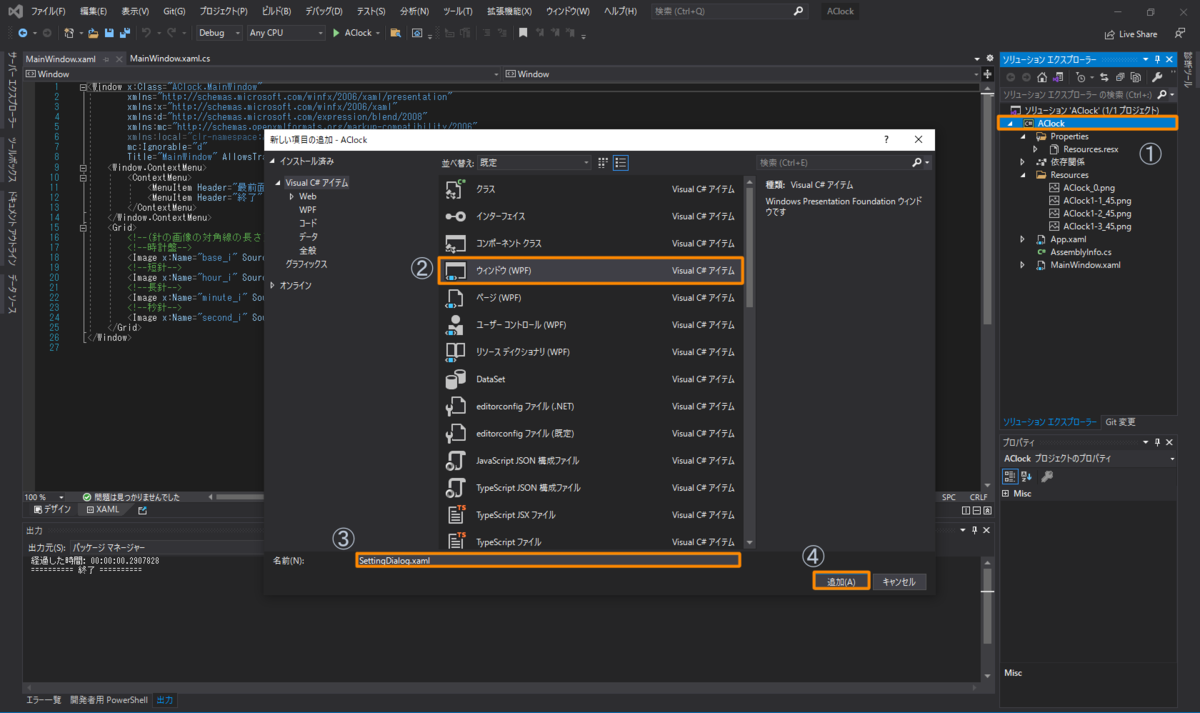Collapse the Resources folder in Solution Explorer
The image size is (1200, 713).
pos(1023,175)
